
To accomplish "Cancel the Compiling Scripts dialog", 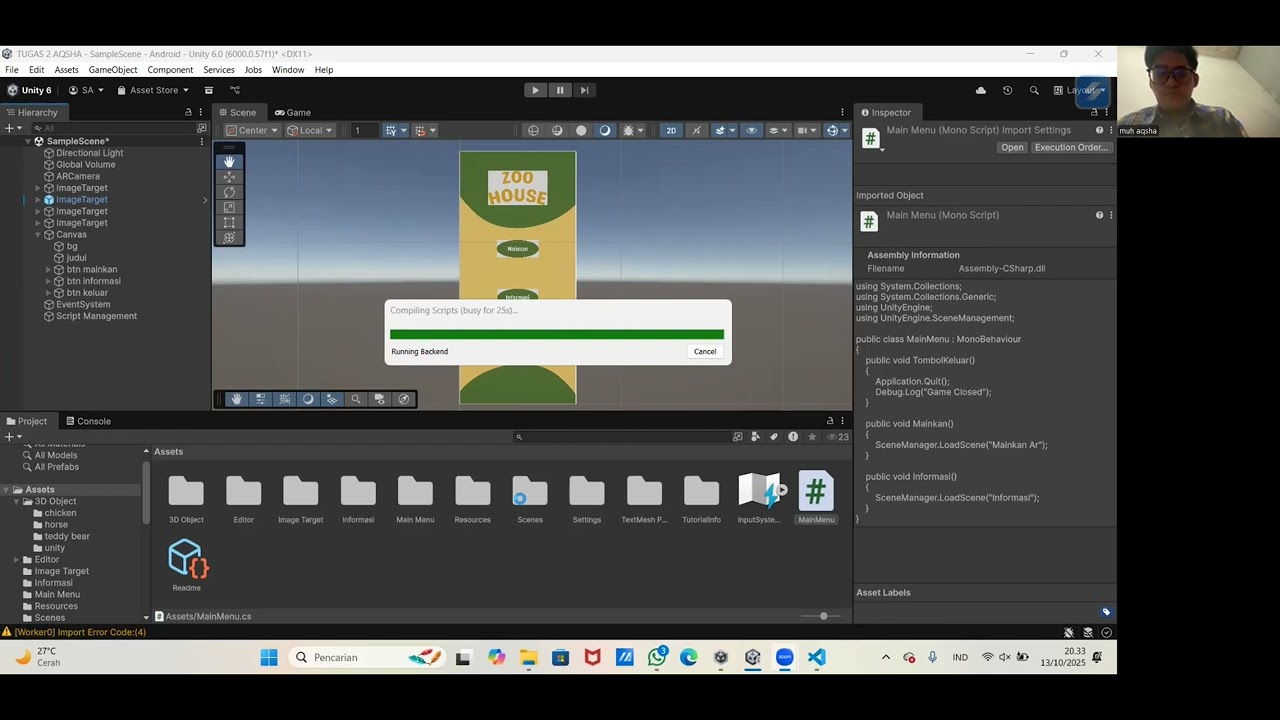I will (705, 351).
